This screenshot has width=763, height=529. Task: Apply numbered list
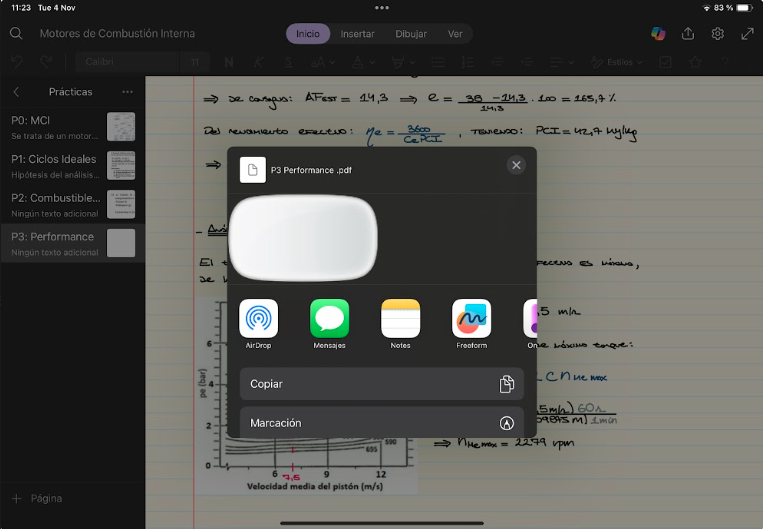click(468, 62)
